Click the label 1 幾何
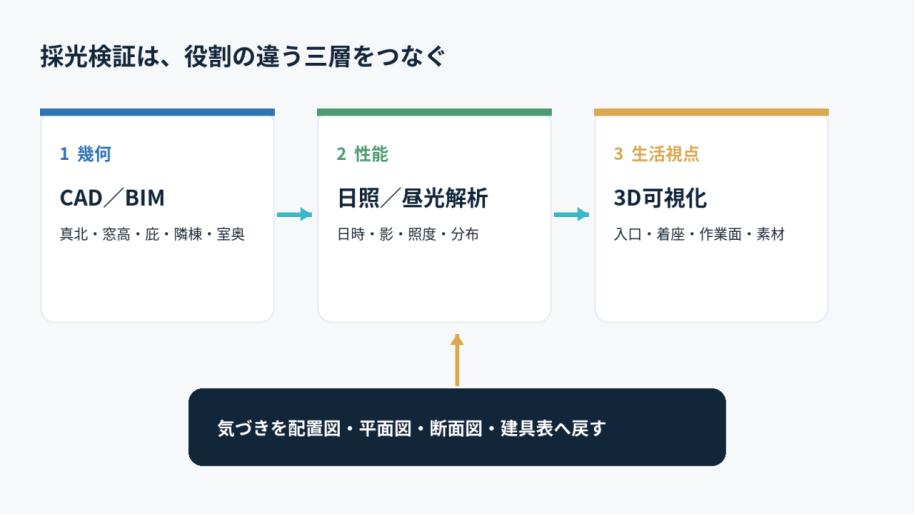Viewport: 915px width, 515px height. [85, 154]
